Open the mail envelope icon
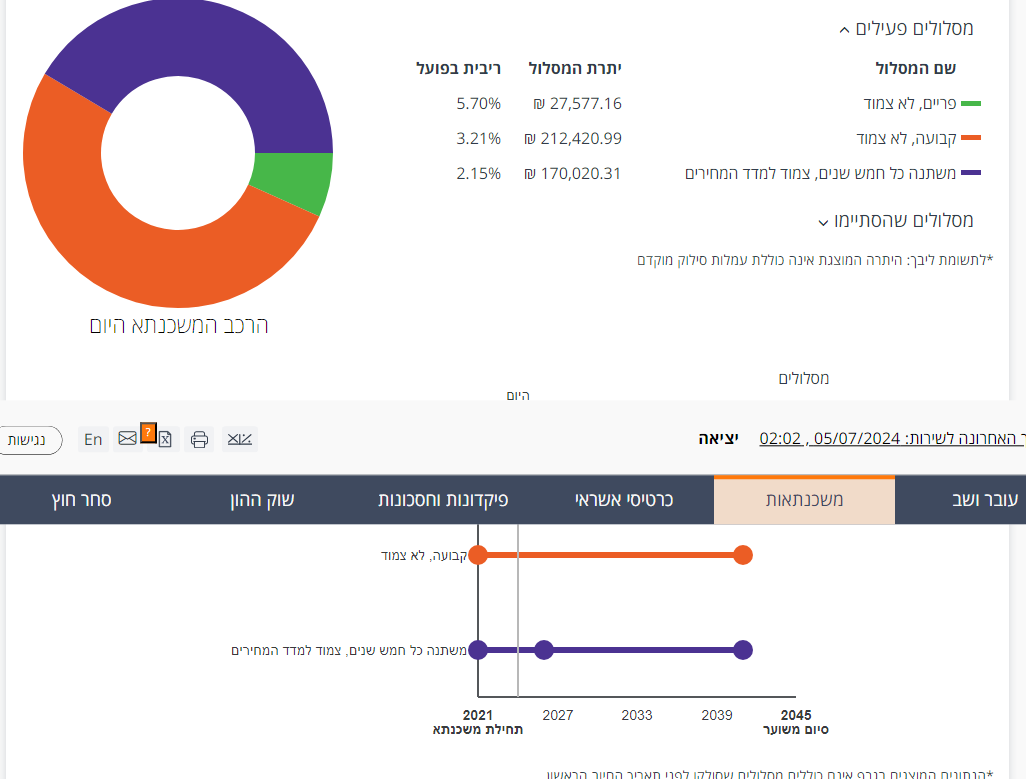 [x=128, y=438]
